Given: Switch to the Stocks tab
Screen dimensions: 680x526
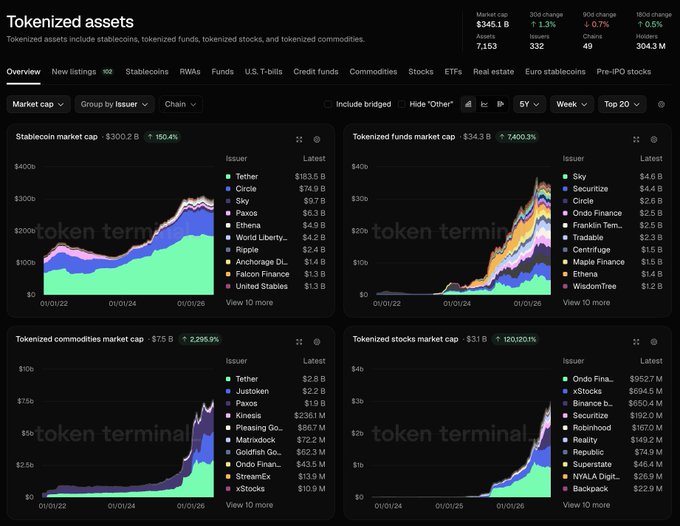Looking at the screenshot, I should [x=421, y=72].
